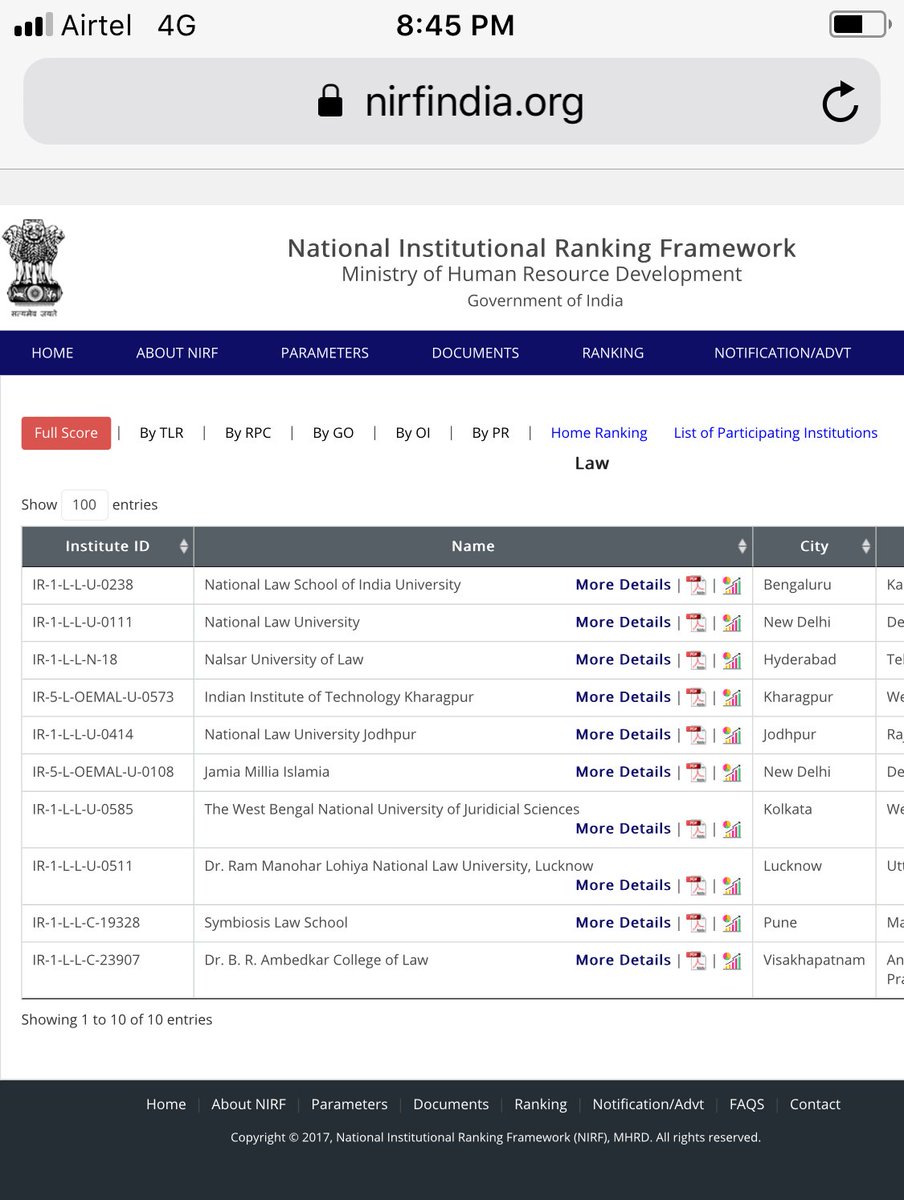Tap the lock icon in the address bar
904x1200 pixels.
click(330, 101)
